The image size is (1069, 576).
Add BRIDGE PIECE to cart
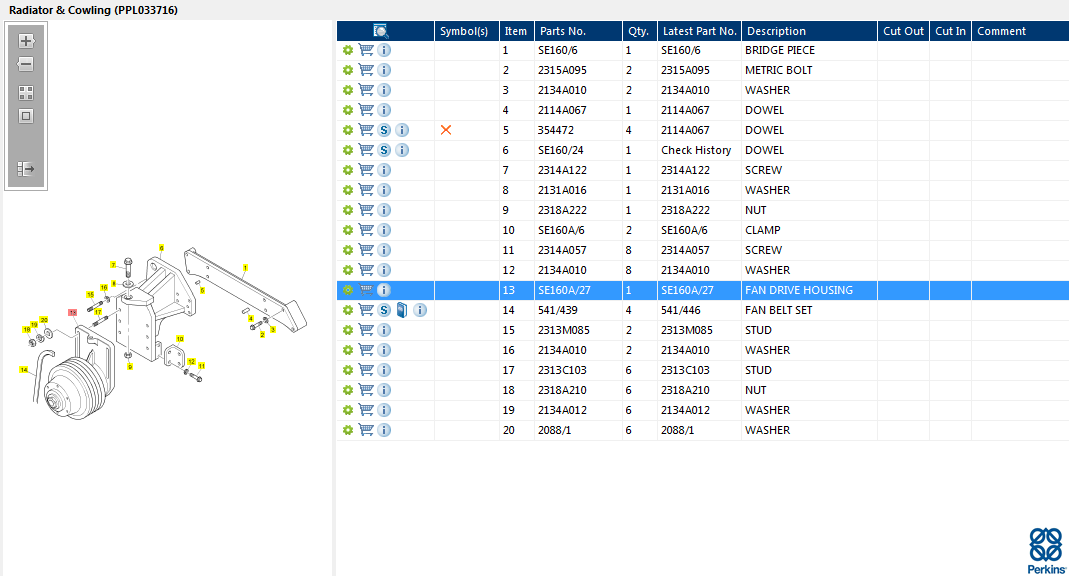366,50
